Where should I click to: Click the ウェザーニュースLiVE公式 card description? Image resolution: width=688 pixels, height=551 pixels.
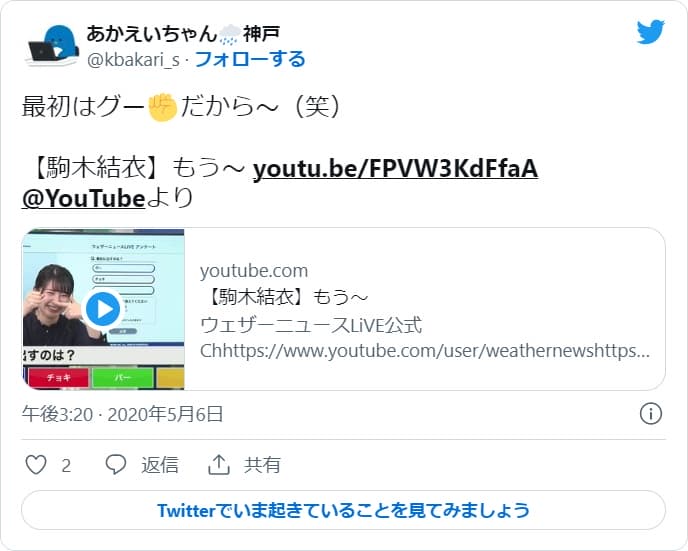[x=311, y=325]
